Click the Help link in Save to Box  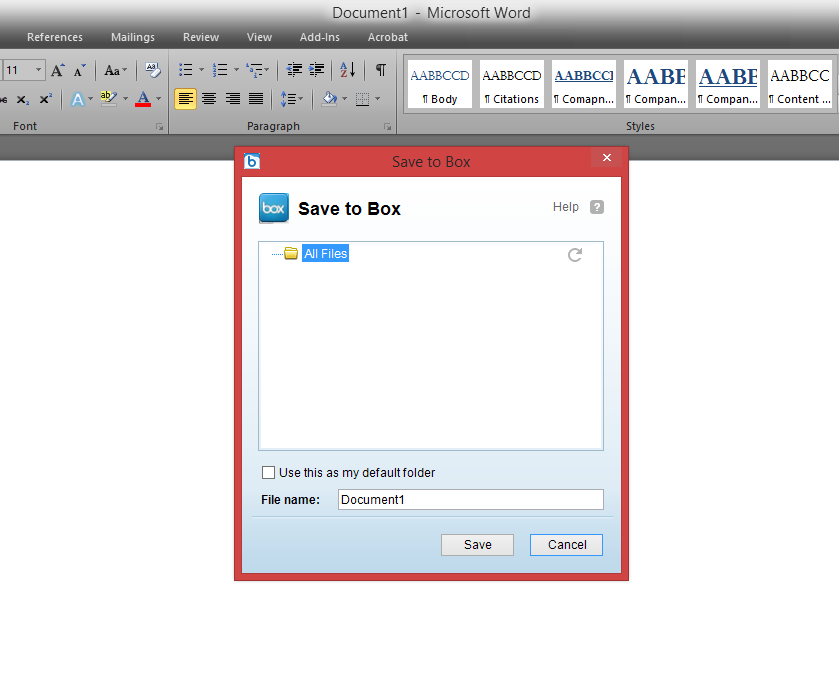(x=566, y=207)
